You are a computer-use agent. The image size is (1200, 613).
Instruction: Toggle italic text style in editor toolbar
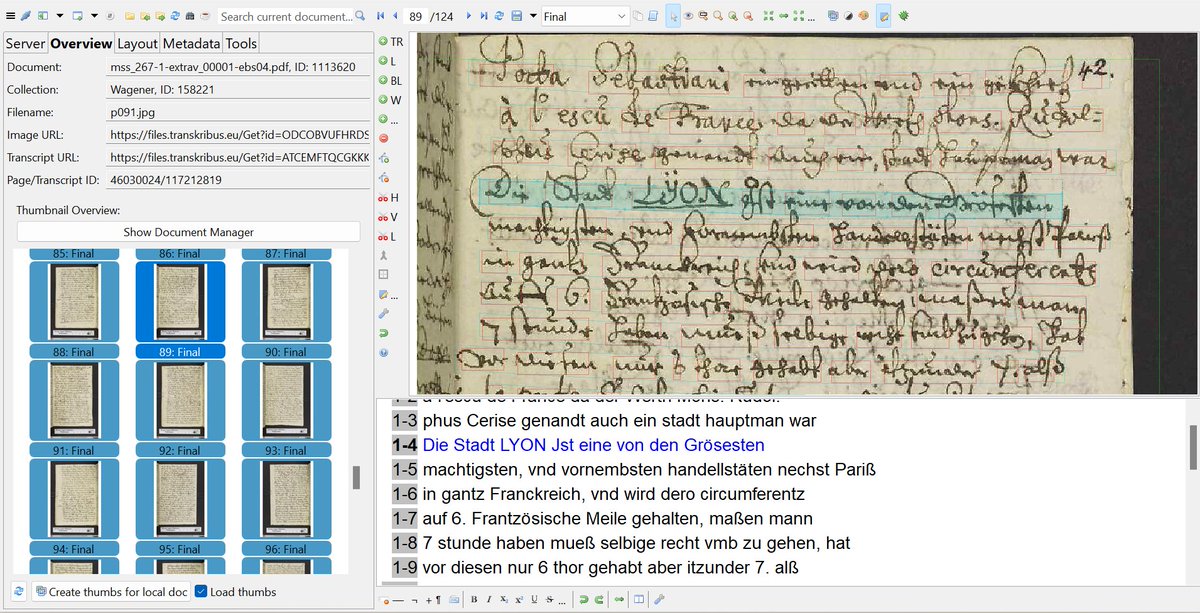pyautogui.click(x=489, y=600)
